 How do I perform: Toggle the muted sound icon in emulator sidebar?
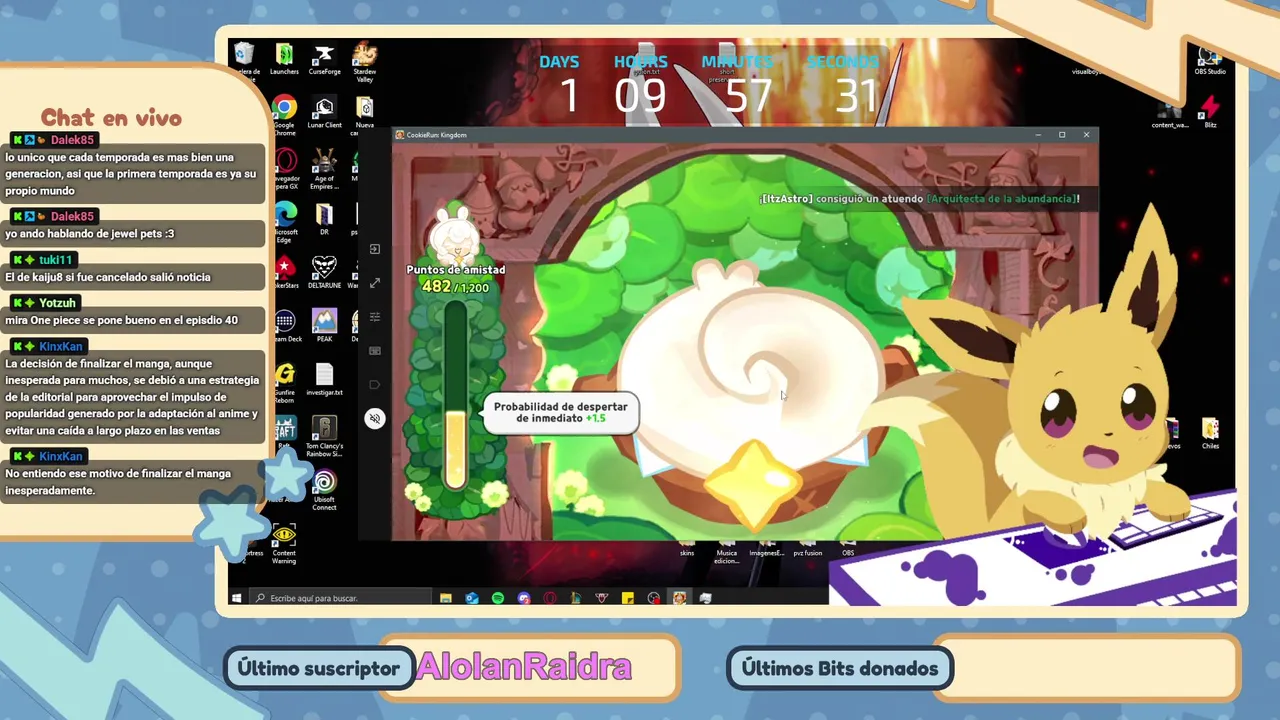(x=375, y=419)
